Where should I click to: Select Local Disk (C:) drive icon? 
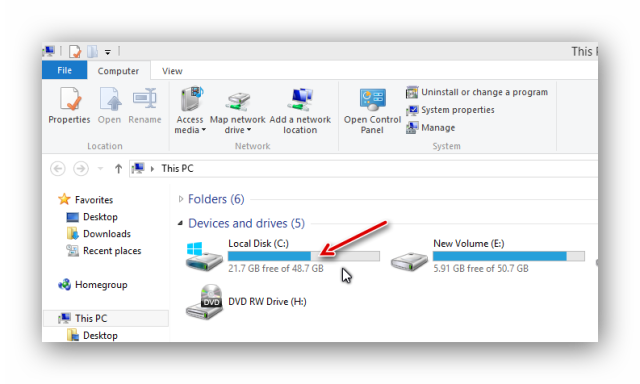[204, 256]
